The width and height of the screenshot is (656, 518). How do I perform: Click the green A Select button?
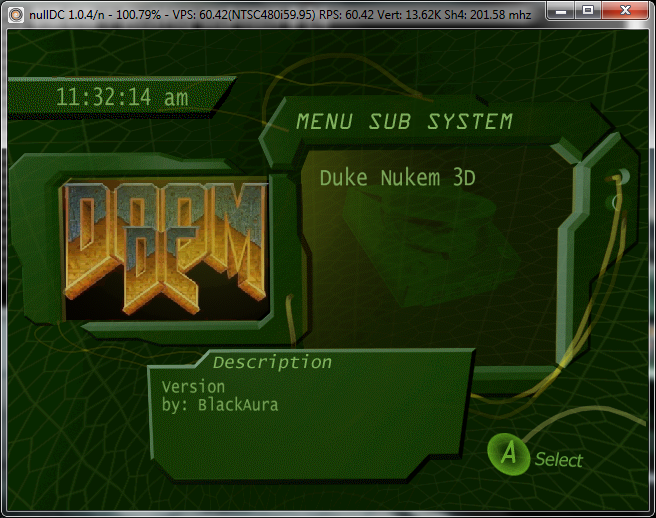[x=508, y=454]
